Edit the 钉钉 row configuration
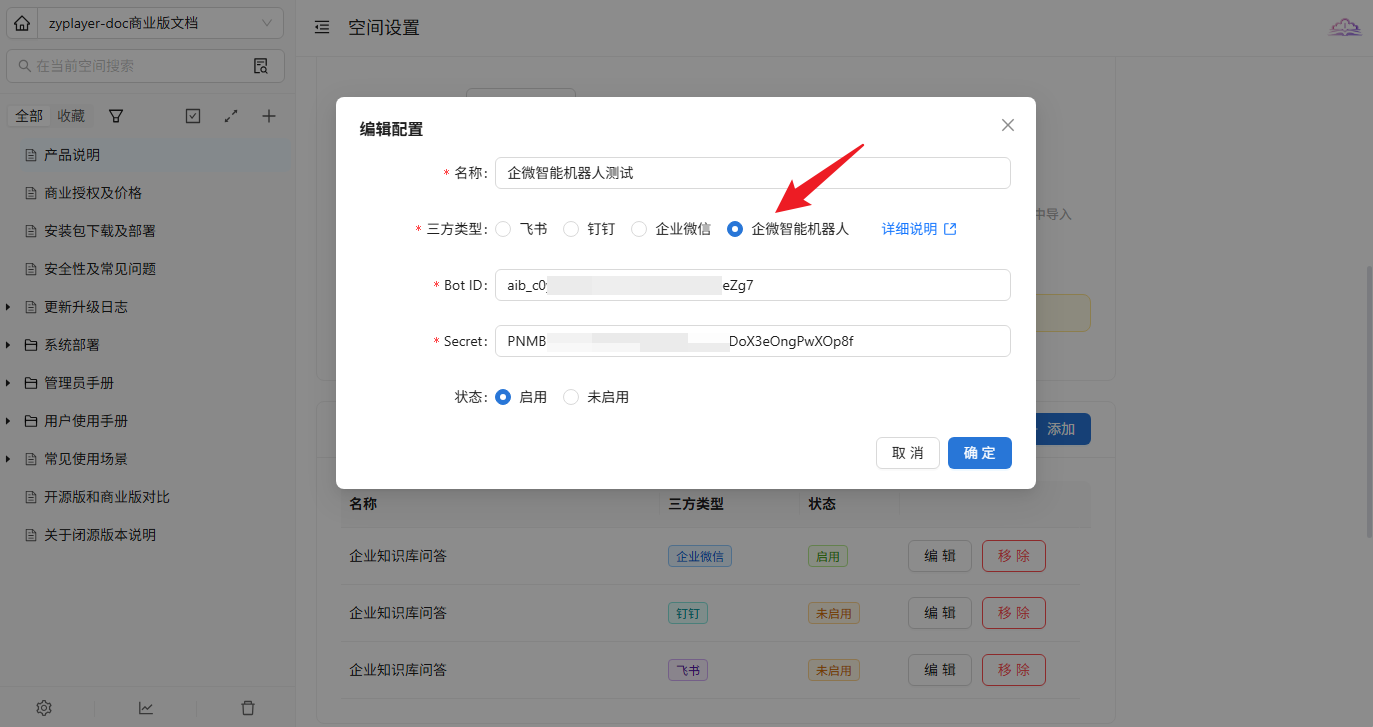Screen dimensions: 1373x727 (940, 613)
